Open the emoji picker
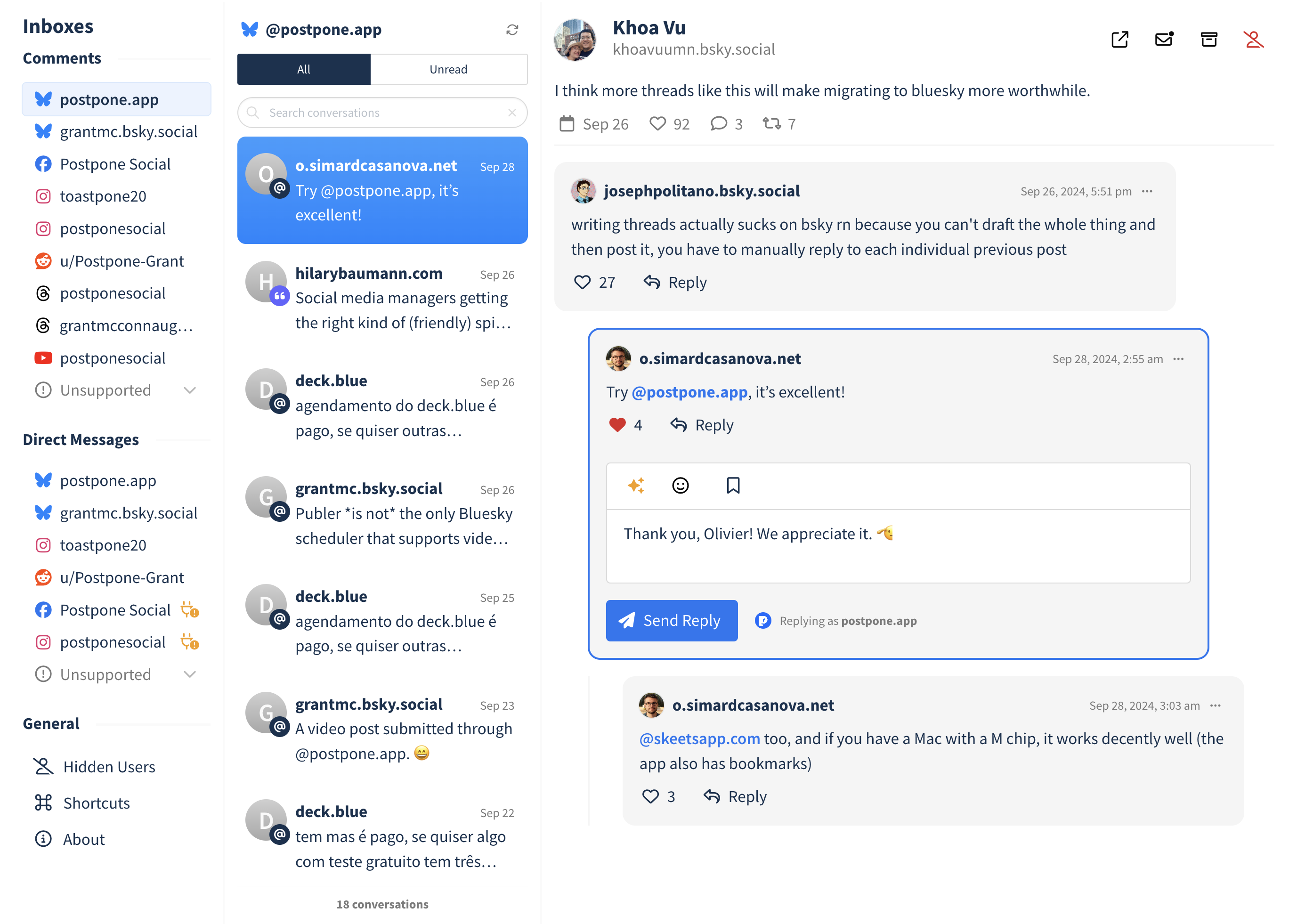 click(x=681, y=486)
